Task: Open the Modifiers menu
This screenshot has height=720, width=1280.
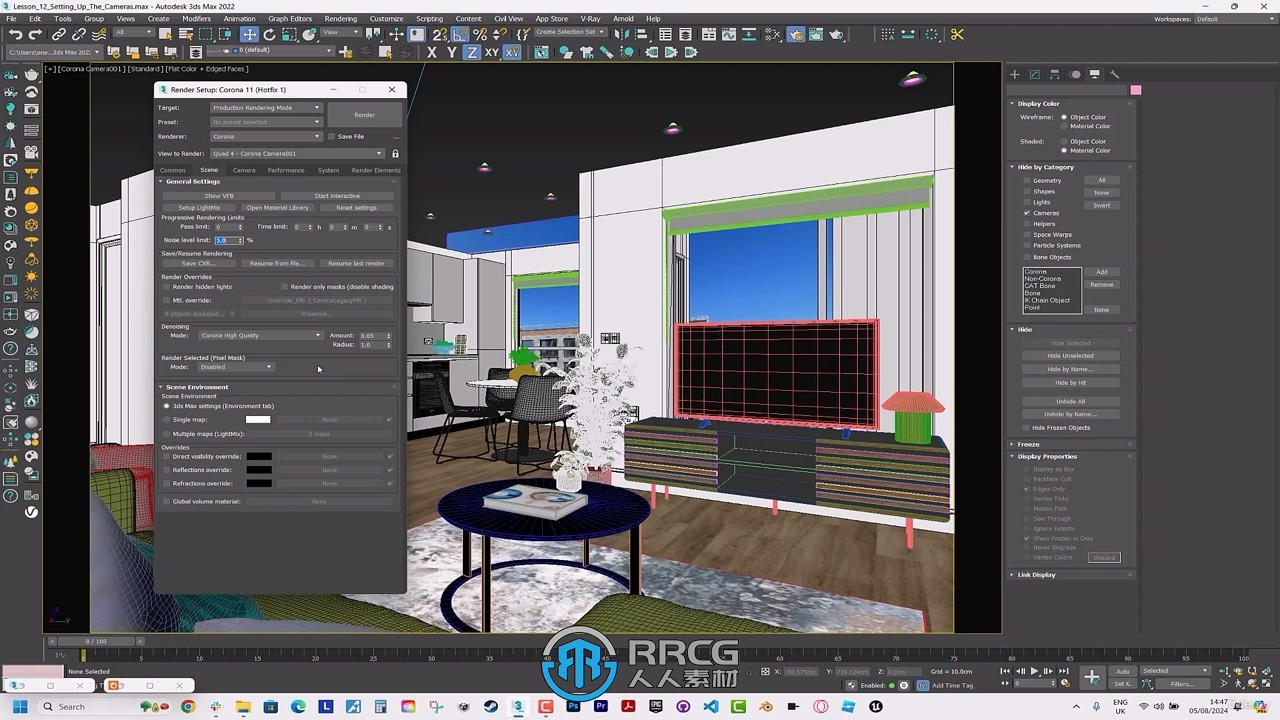Action: tap(196, 19)
